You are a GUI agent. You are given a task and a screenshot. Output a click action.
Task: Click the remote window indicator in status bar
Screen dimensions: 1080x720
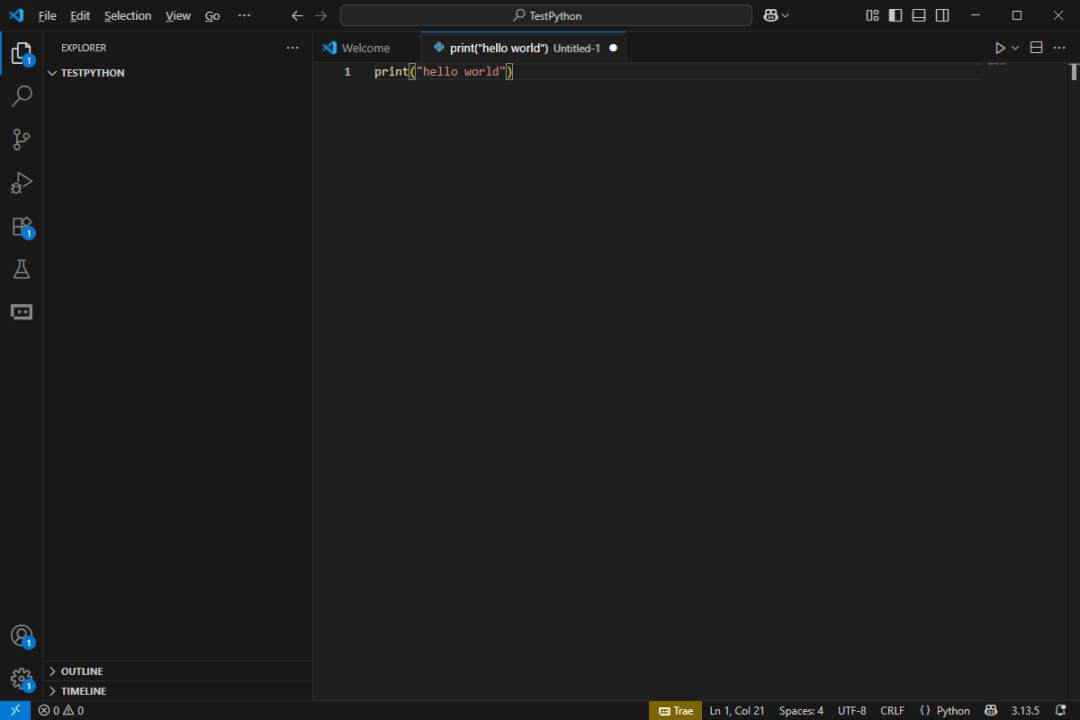click(x=15, y=710)
